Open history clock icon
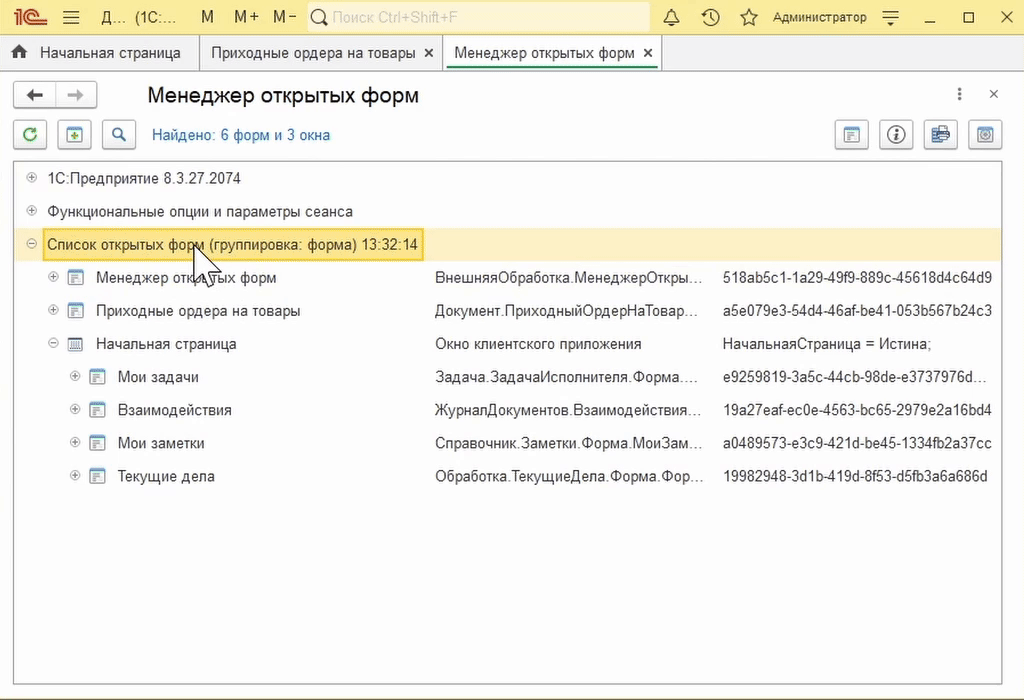Viewport: 1024px width, 700px height. [711, 17]
